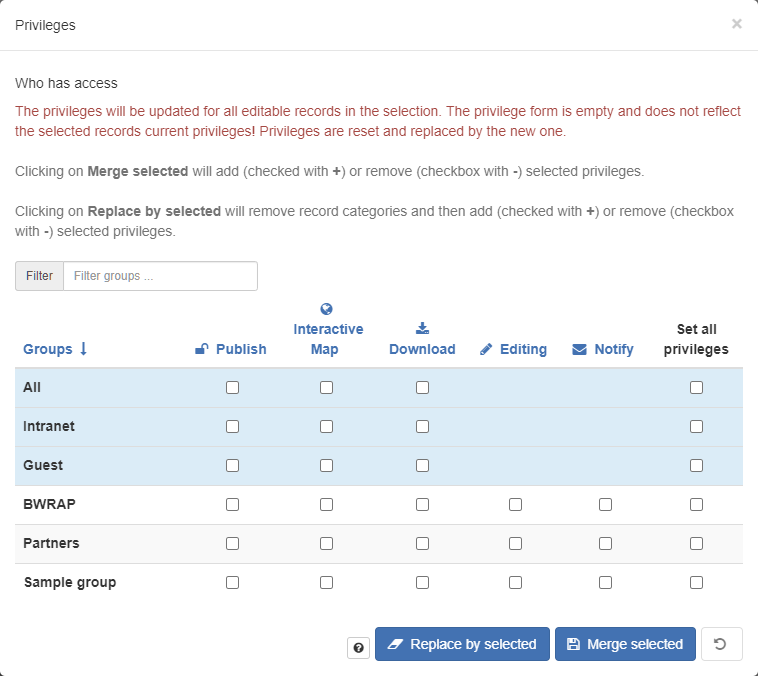The width and height of the screenshot is (758, 676).
Task: Check Publish for Partners group
Action: [233, 544]
